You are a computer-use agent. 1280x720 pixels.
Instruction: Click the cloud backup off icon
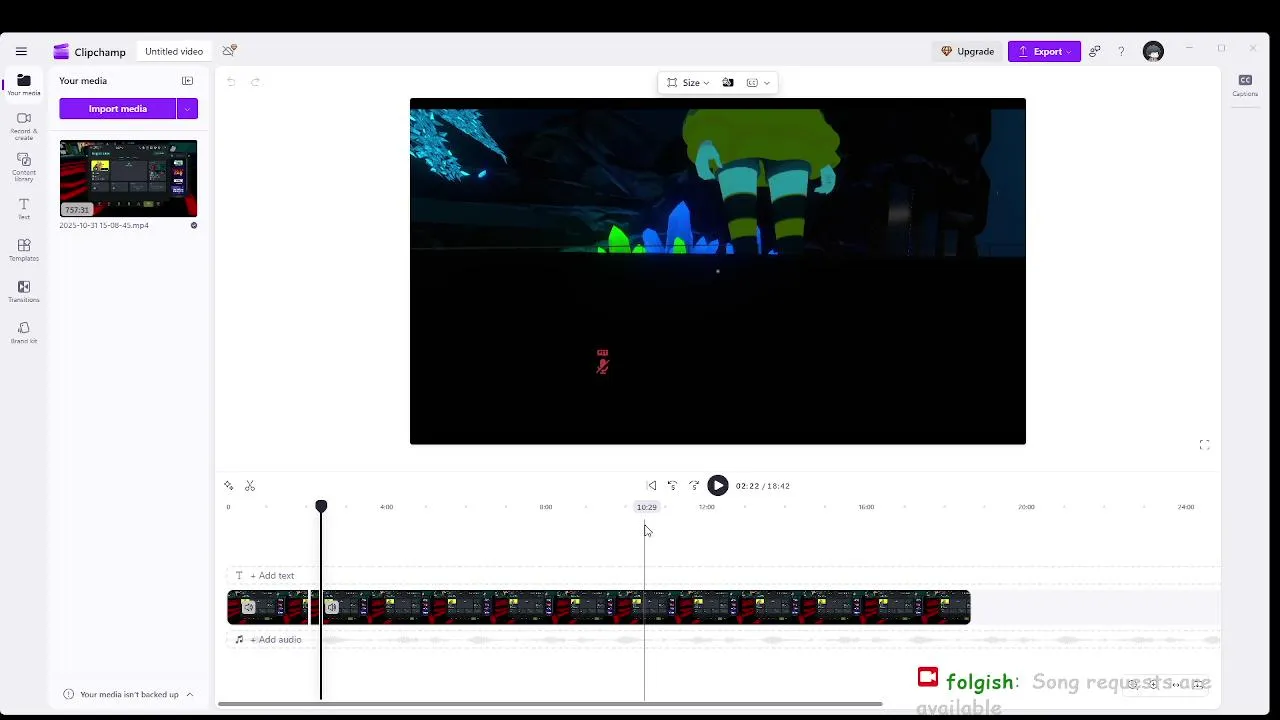click(229, 50)
